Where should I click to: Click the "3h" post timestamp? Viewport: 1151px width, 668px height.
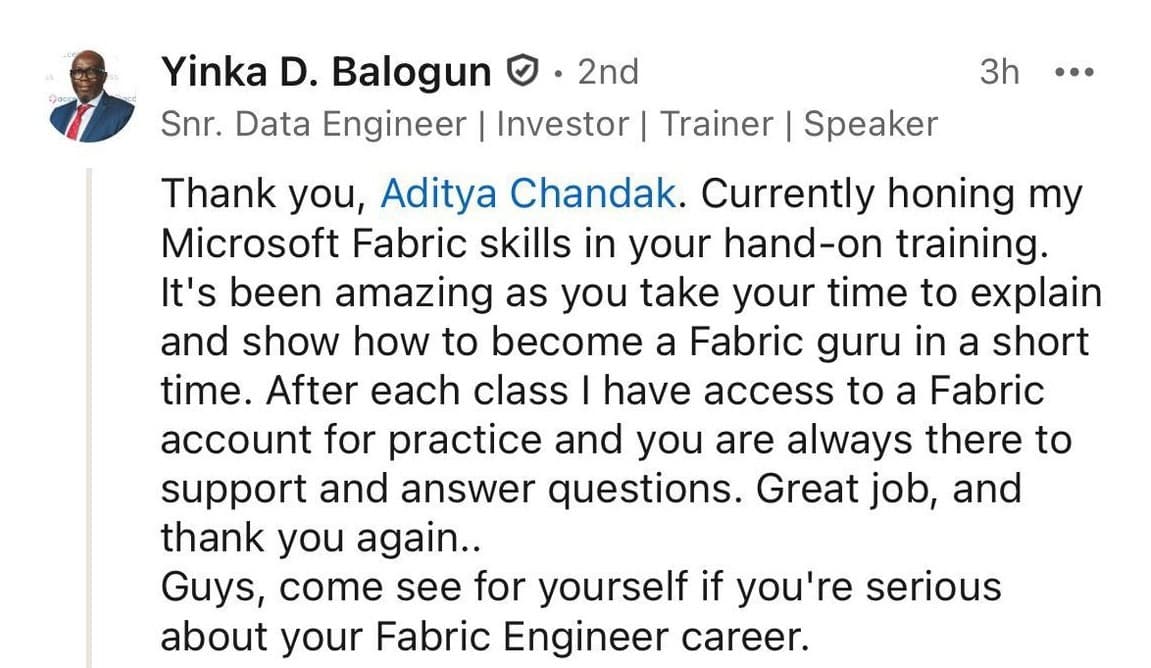click(x=1000, y=71)
